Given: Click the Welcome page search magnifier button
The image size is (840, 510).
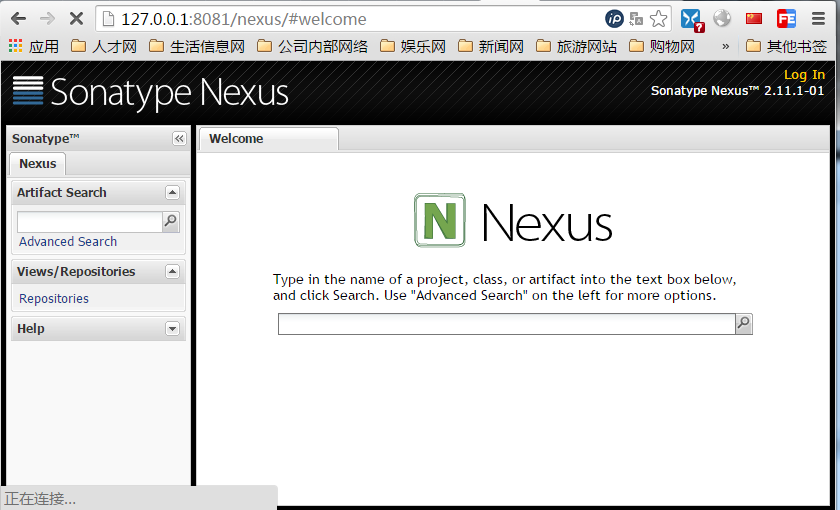Looking at the screenshot, I should click(x=744, y=324).
